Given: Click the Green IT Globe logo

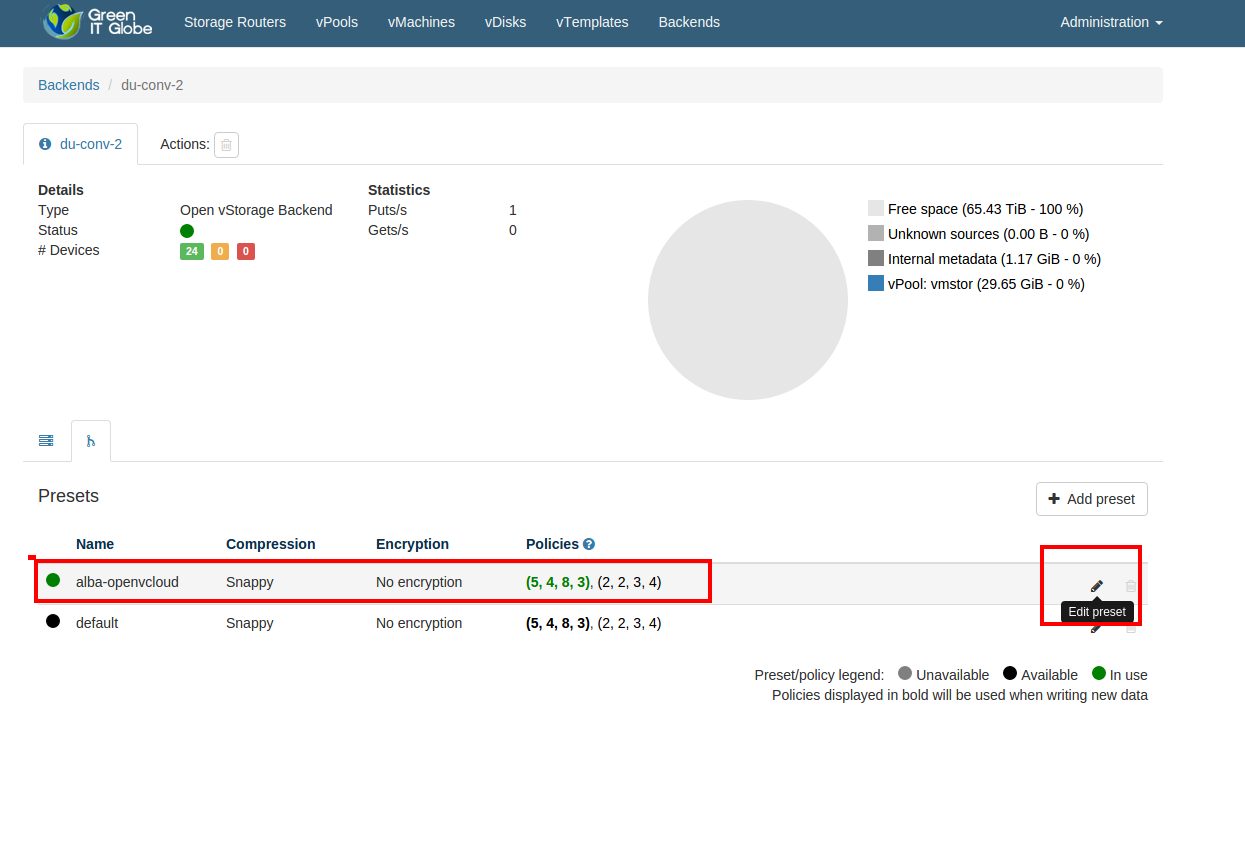Looking at the screenshot, I should tap(97, 22).
